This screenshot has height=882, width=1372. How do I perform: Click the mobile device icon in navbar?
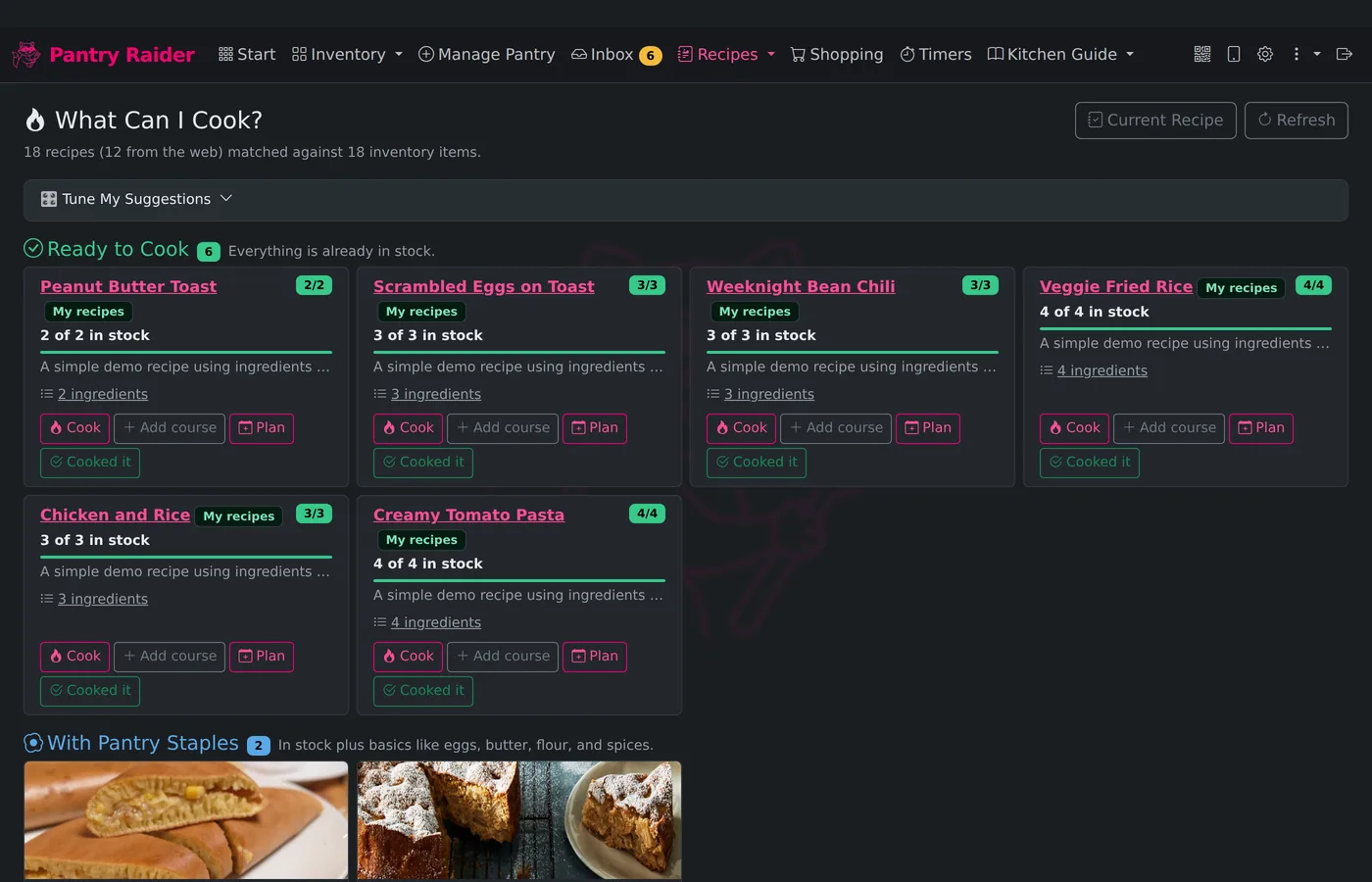click(1234, 54)
